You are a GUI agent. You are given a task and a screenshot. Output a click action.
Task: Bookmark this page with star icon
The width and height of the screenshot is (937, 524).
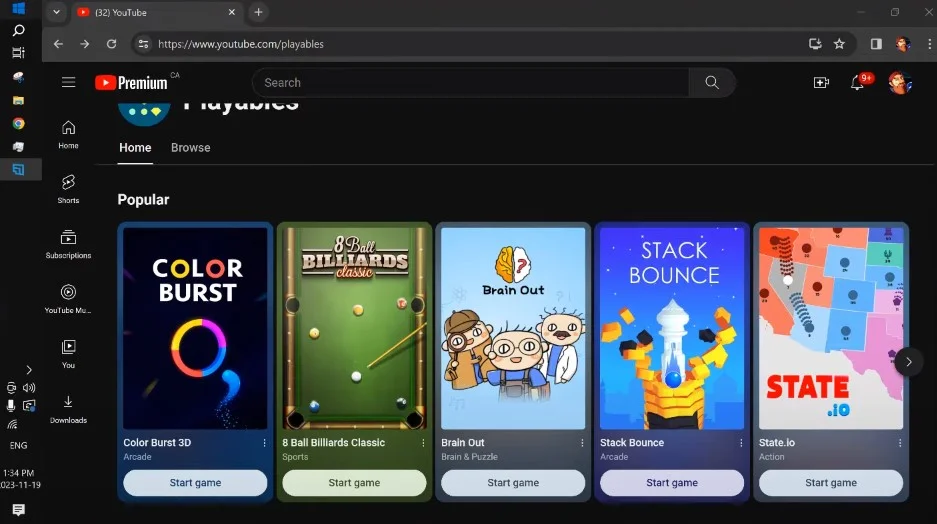(839, 44)
